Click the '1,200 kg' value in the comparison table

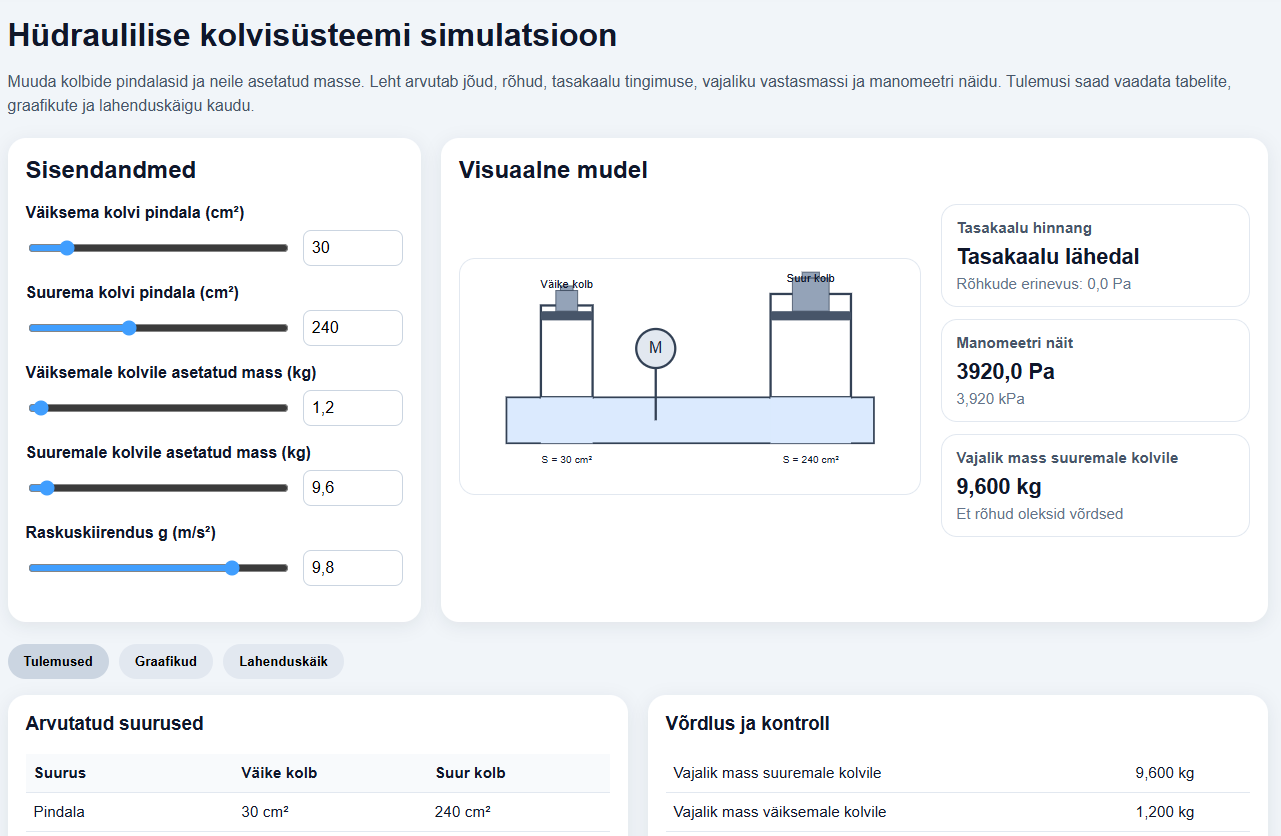click(1165, 812)
